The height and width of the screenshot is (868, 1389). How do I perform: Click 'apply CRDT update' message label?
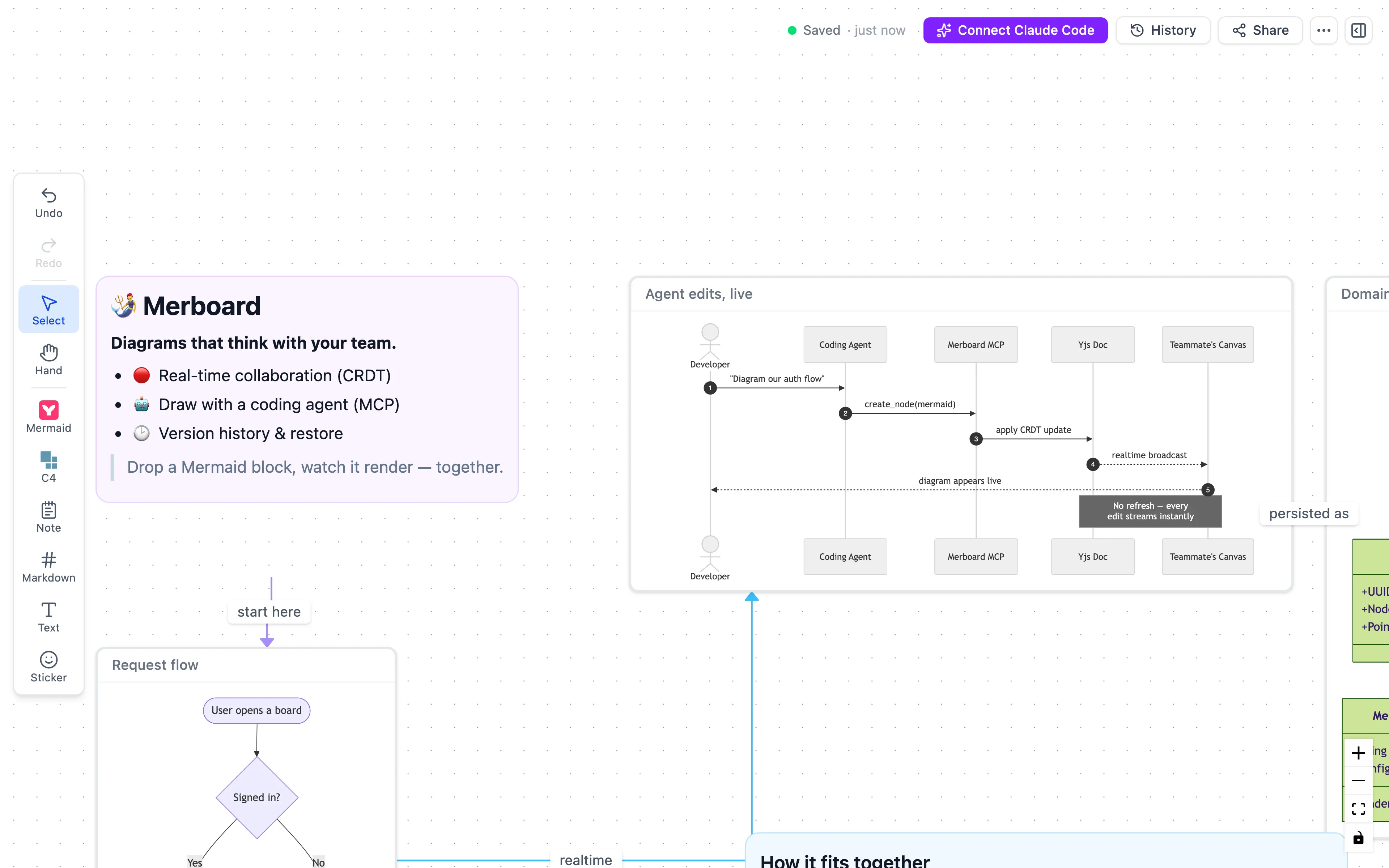[1033, 430]
